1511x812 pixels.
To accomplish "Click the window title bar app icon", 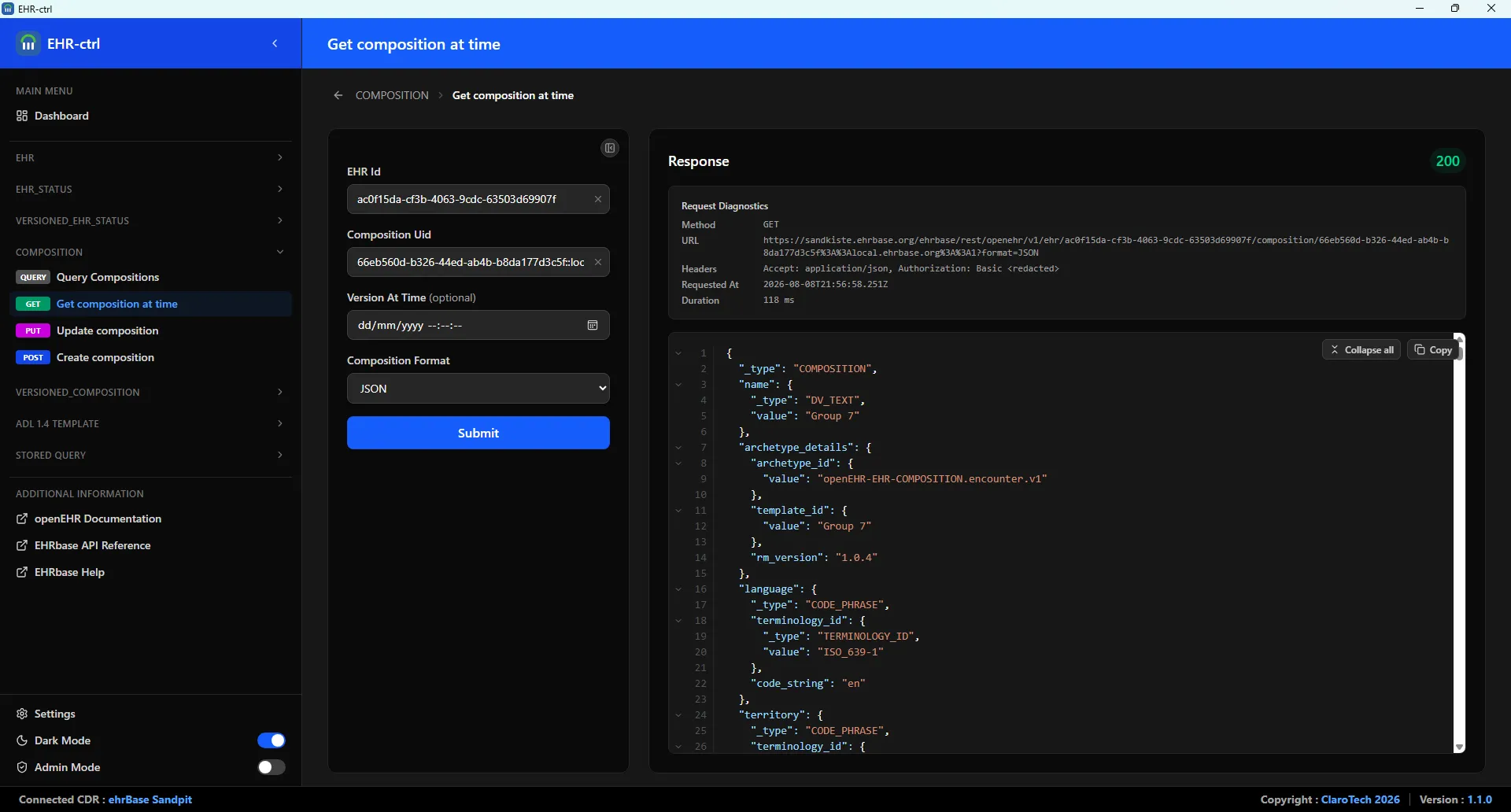I will 8,9.
